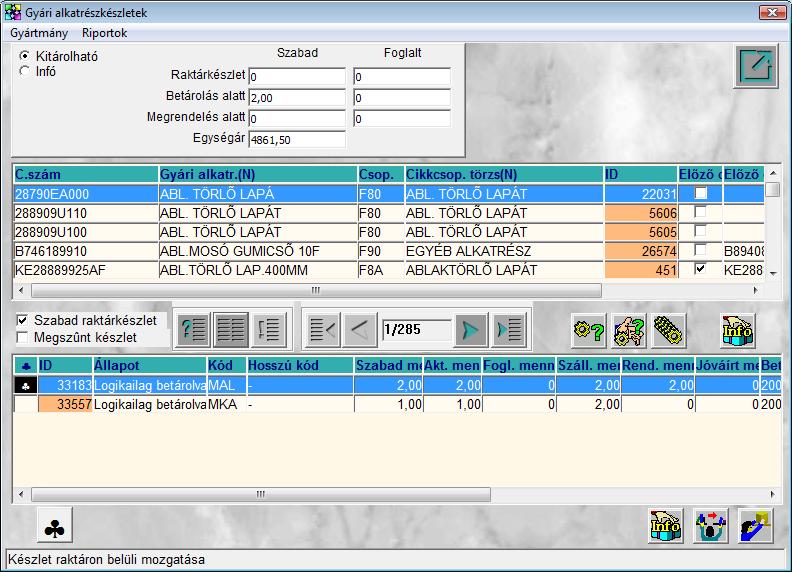Image resolution: width=792 pixels, height=572 pixels.
Task: Click Cikkcsop. törzs(N) column header
Action: click(x=504, y=174)
